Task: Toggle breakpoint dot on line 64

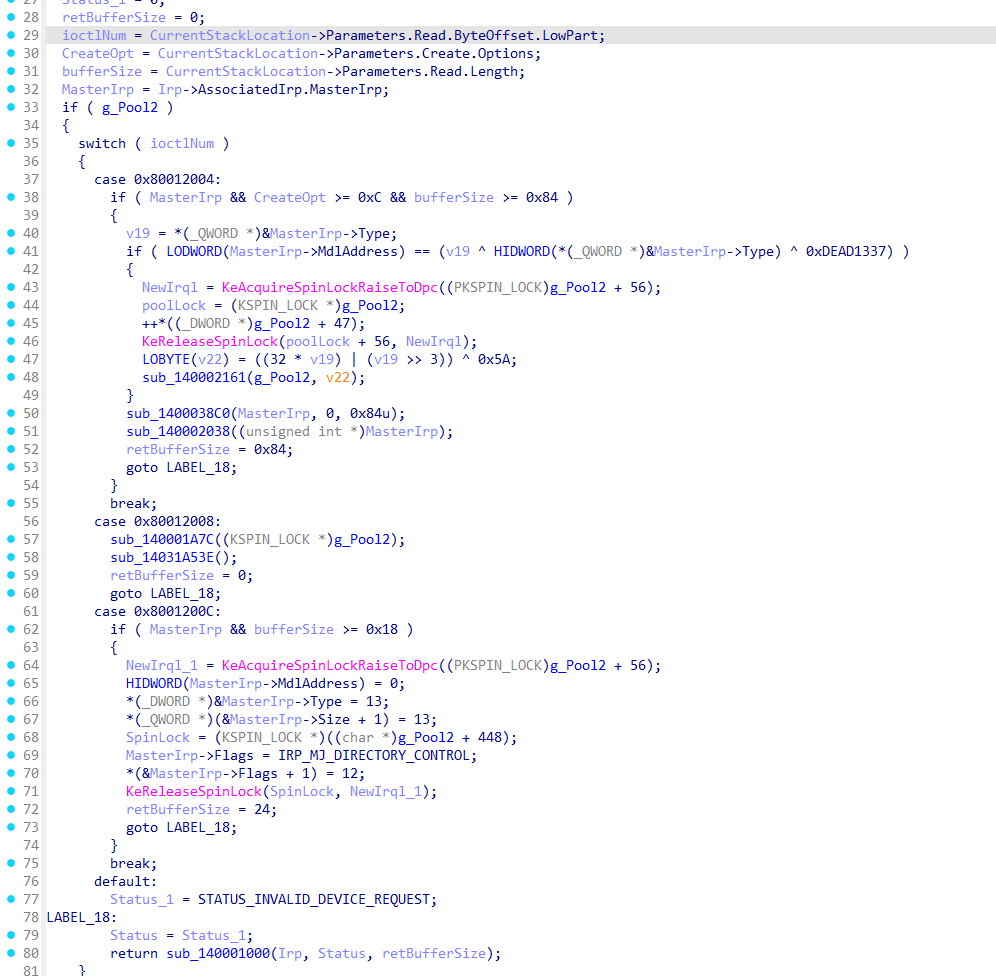Action: tap(11, 665)
